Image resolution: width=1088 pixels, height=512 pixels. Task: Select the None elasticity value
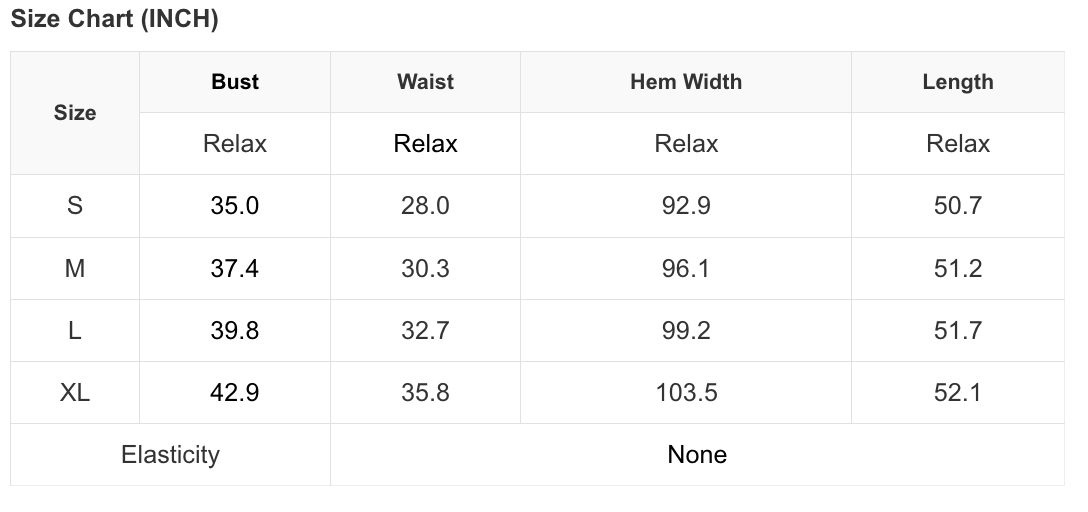pos(697,454)
